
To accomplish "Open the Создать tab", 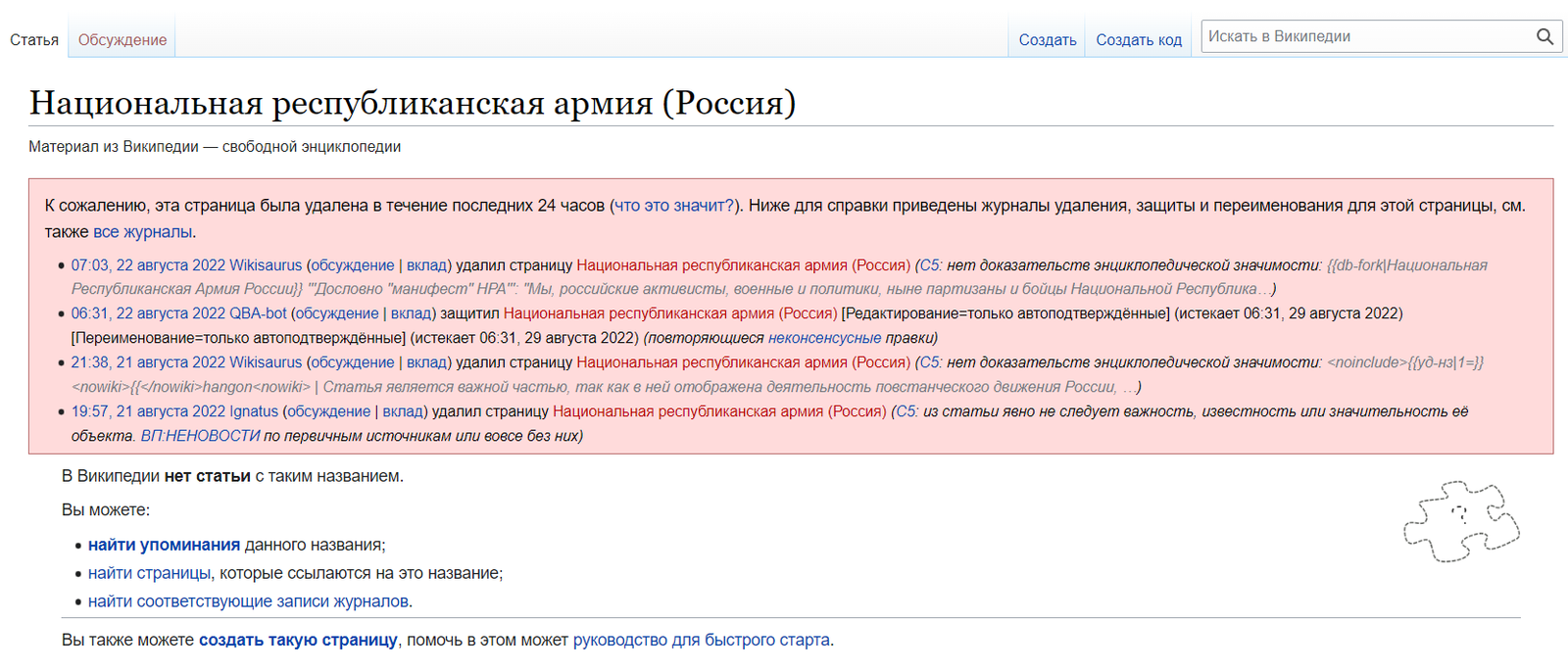I will tap(1047, 40).
